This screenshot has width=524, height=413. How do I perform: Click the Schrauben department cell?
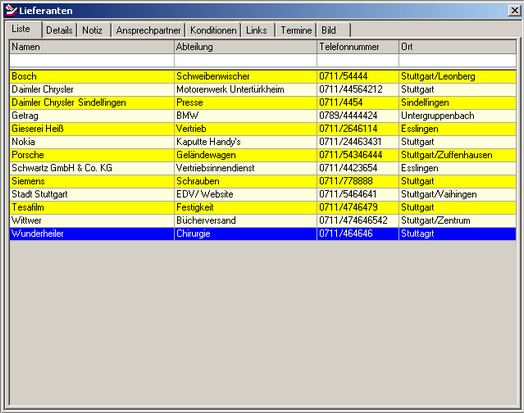click(245, 181)
